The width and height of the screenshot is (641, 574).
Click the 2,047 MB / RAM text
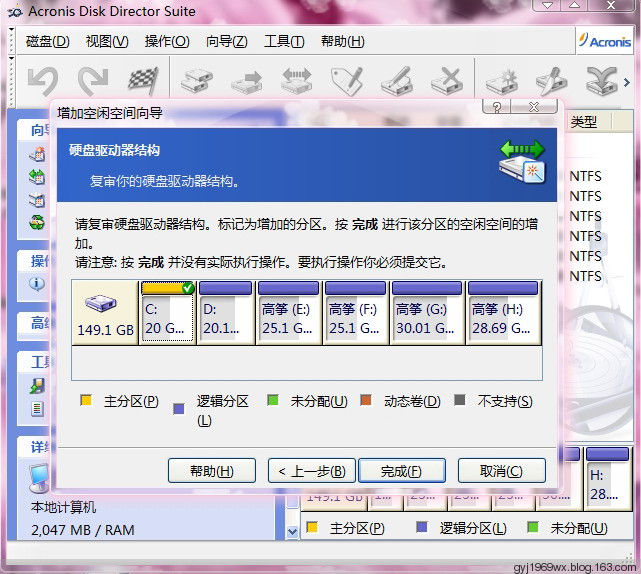tap(83, 530)
